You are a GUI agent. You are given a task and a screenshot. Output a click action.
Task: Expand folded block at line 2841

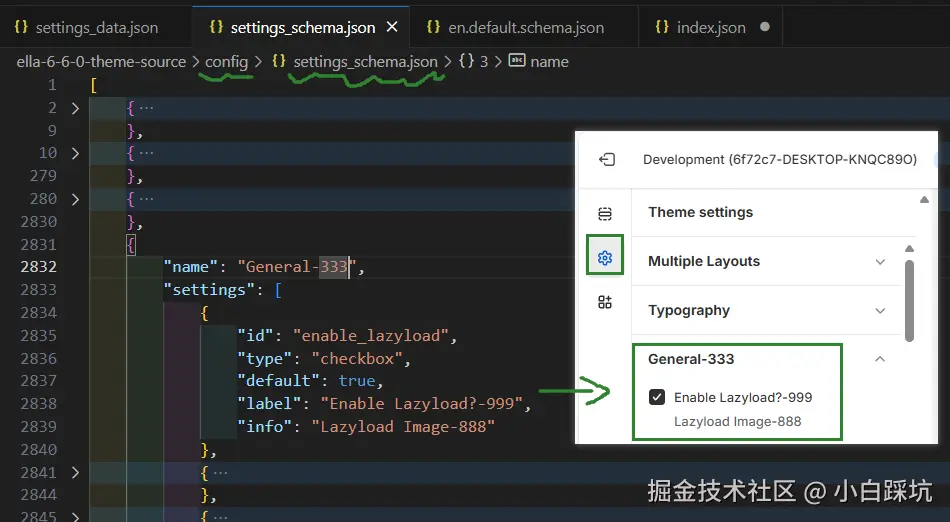tap(75, 472)
